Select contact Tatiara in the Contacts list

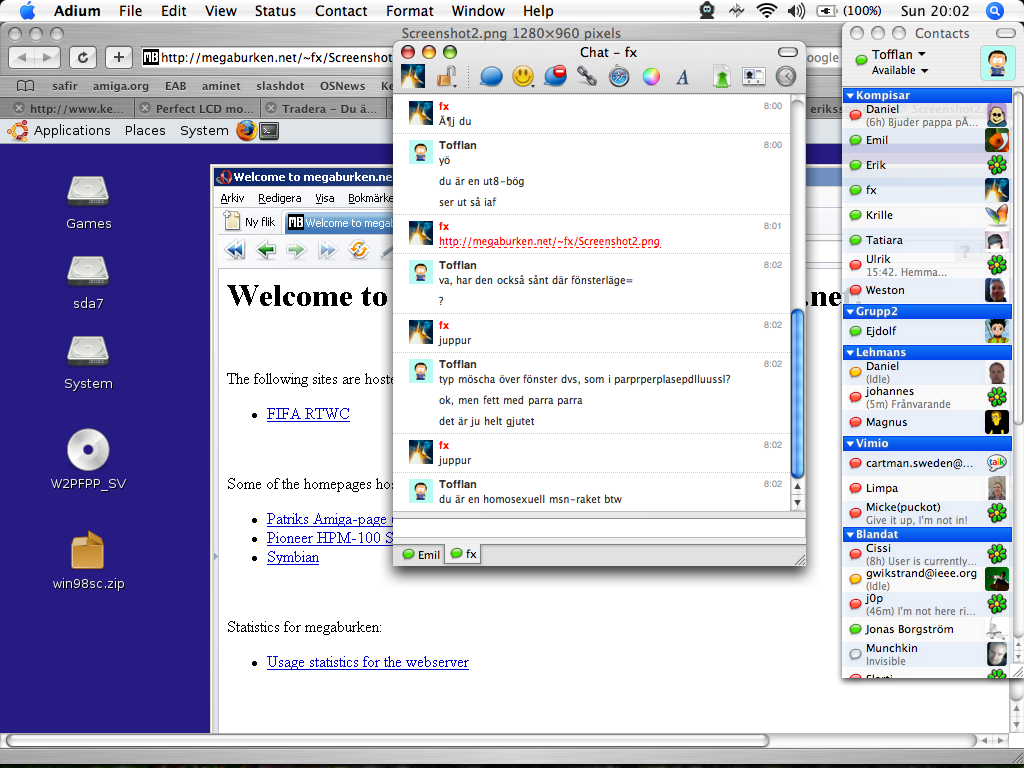927,240
